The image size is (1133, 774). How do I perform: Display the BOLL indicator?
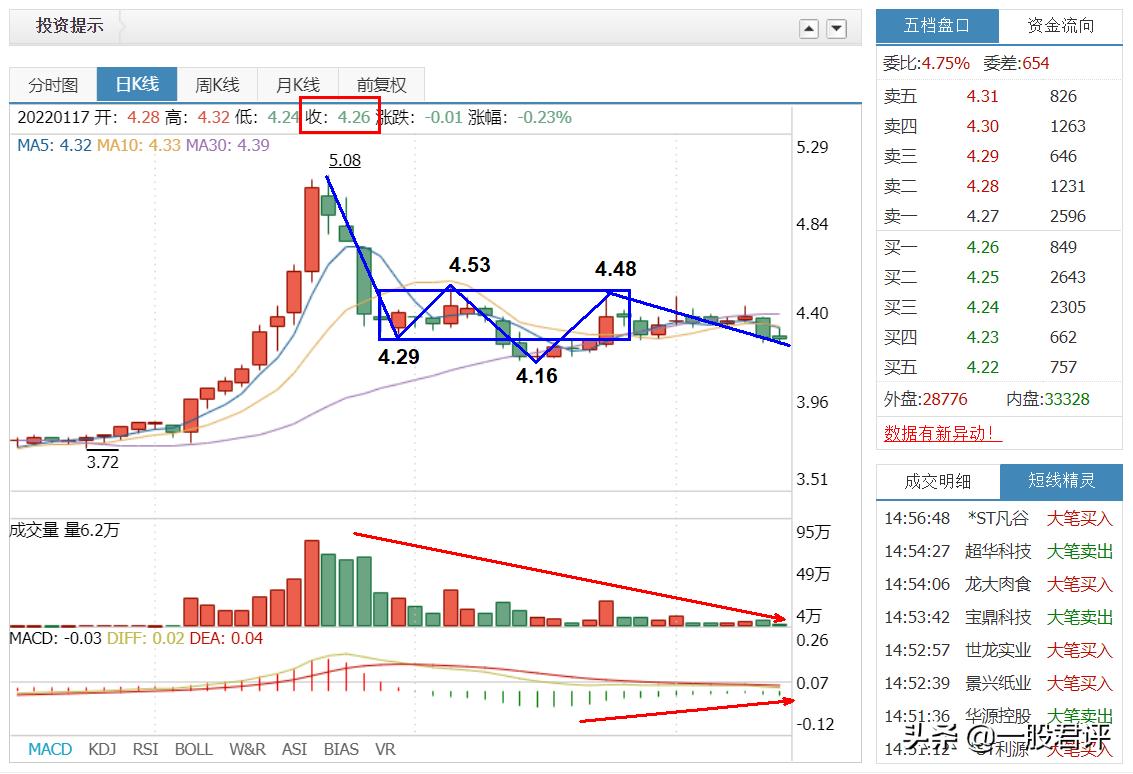[x=194, y=748]
